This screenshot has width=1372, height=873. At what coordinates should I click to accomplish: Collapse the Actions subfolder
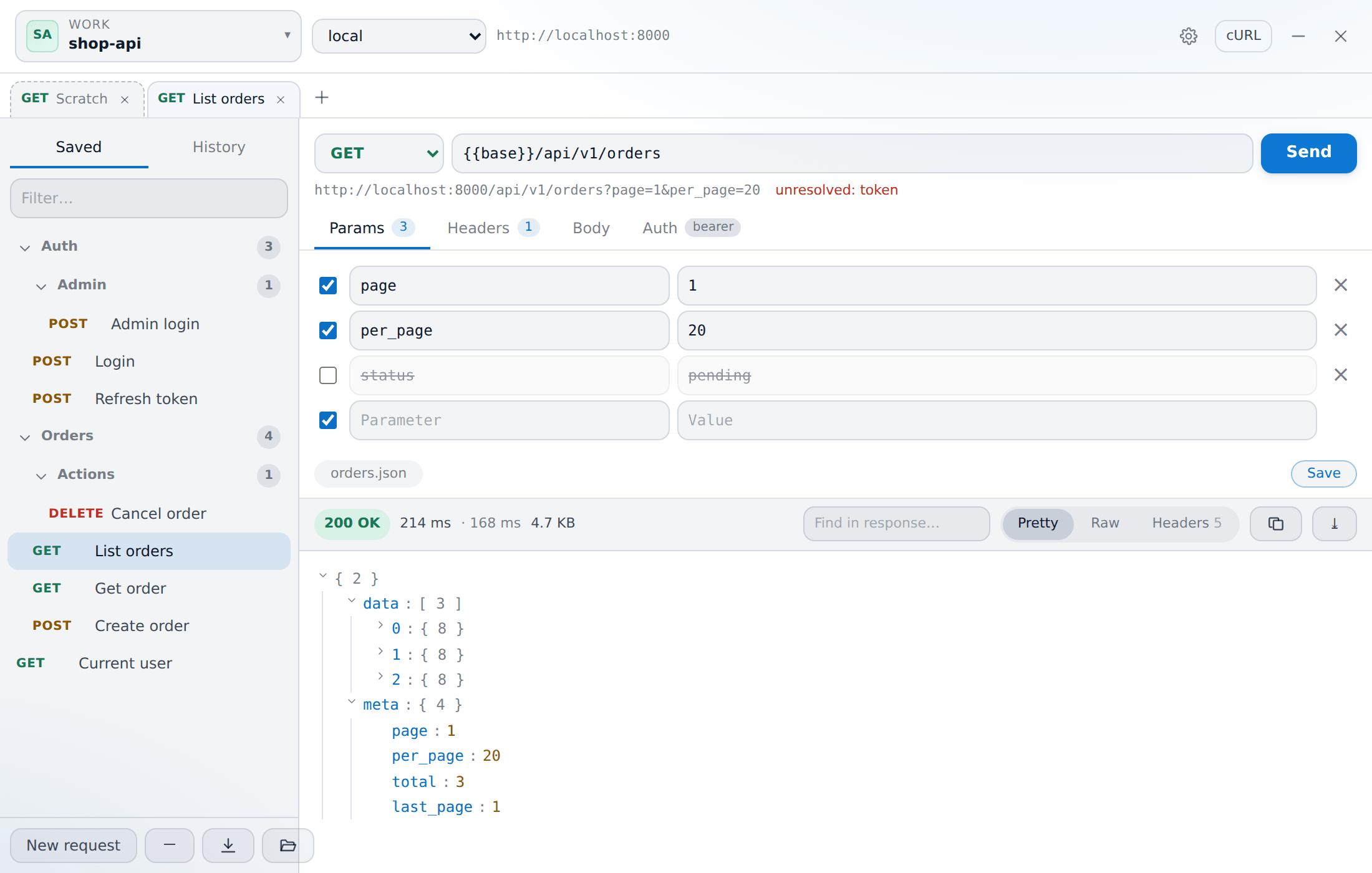[x=41, y=476]
